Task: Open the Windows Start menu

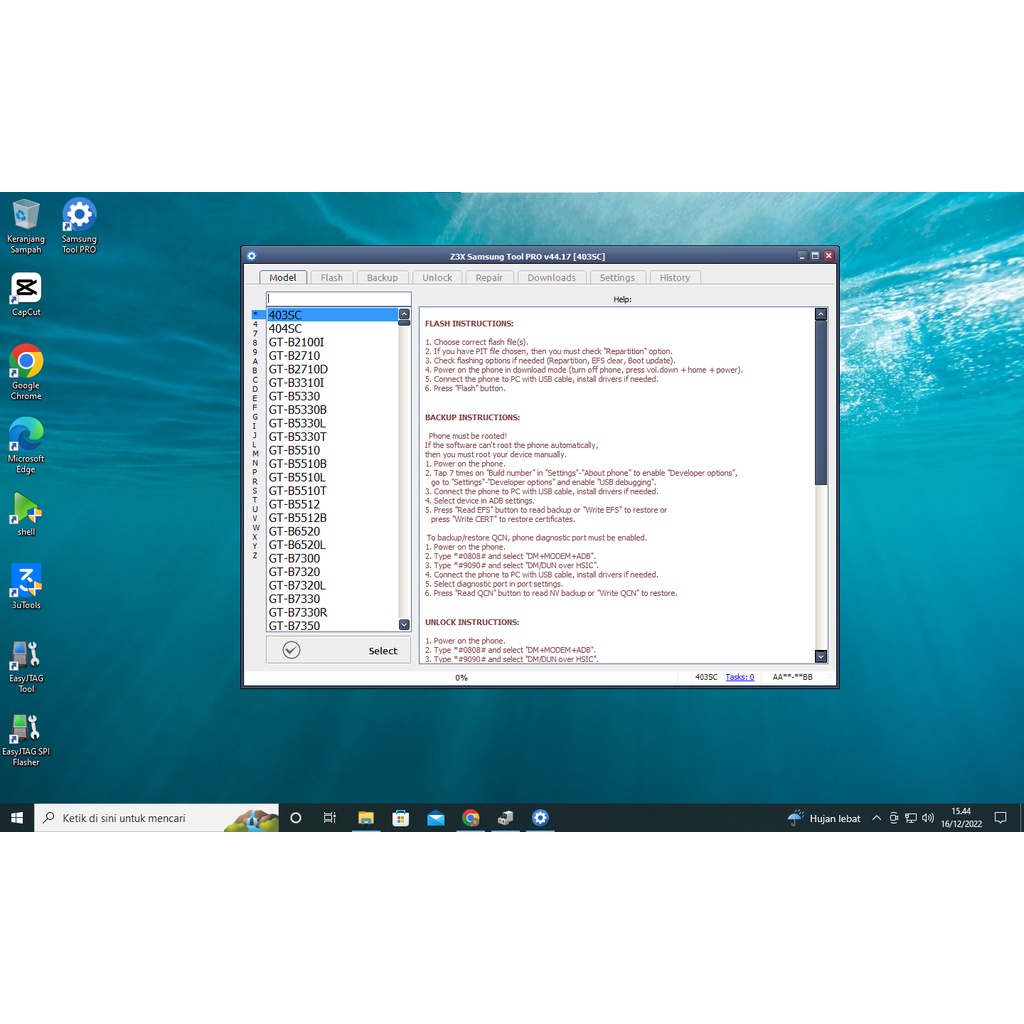Action: (x=17, y=818)
